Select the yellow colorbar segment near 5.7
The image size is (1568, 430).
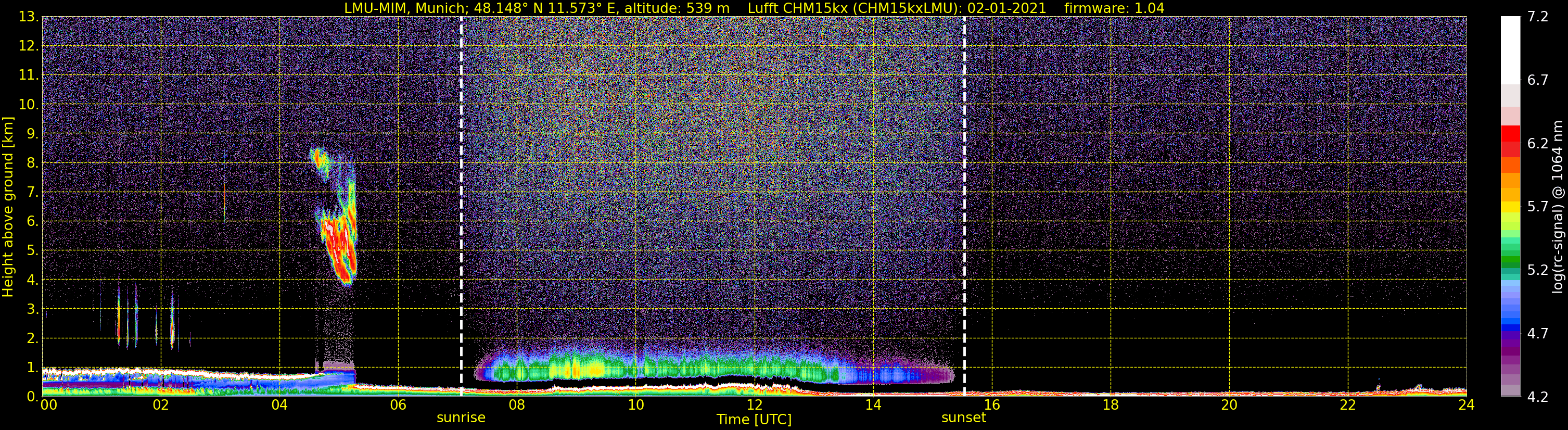point(1510,207)
